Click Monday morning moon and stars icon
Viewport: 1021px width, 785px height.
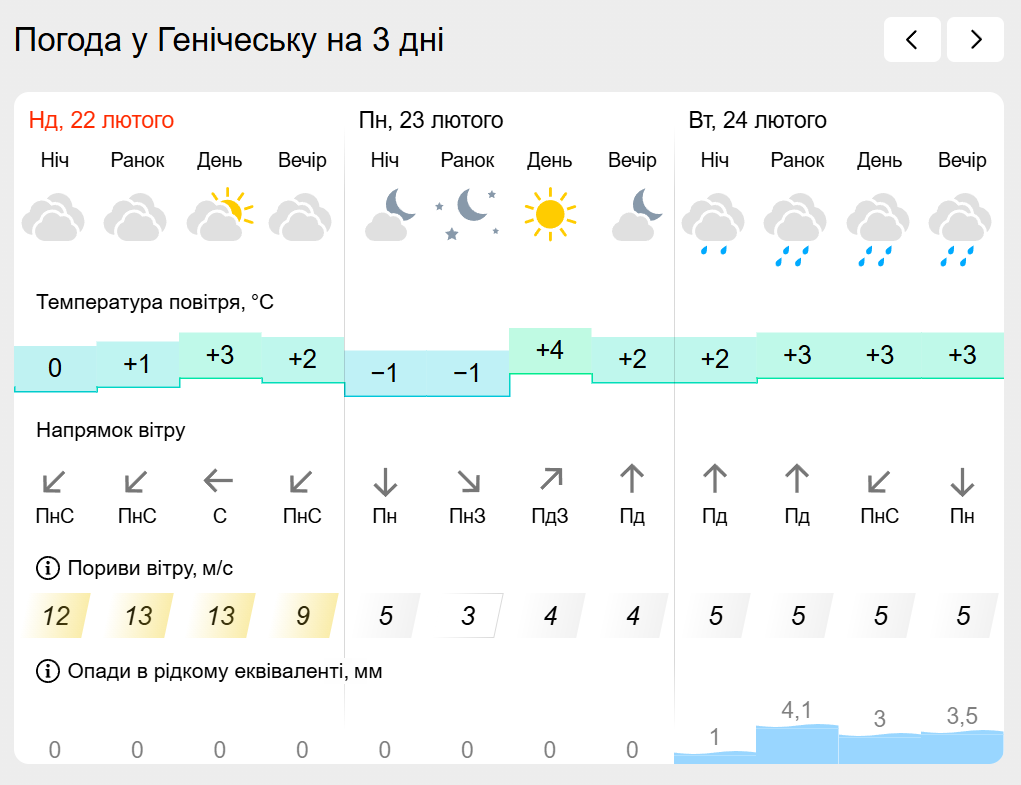point(468,214)
